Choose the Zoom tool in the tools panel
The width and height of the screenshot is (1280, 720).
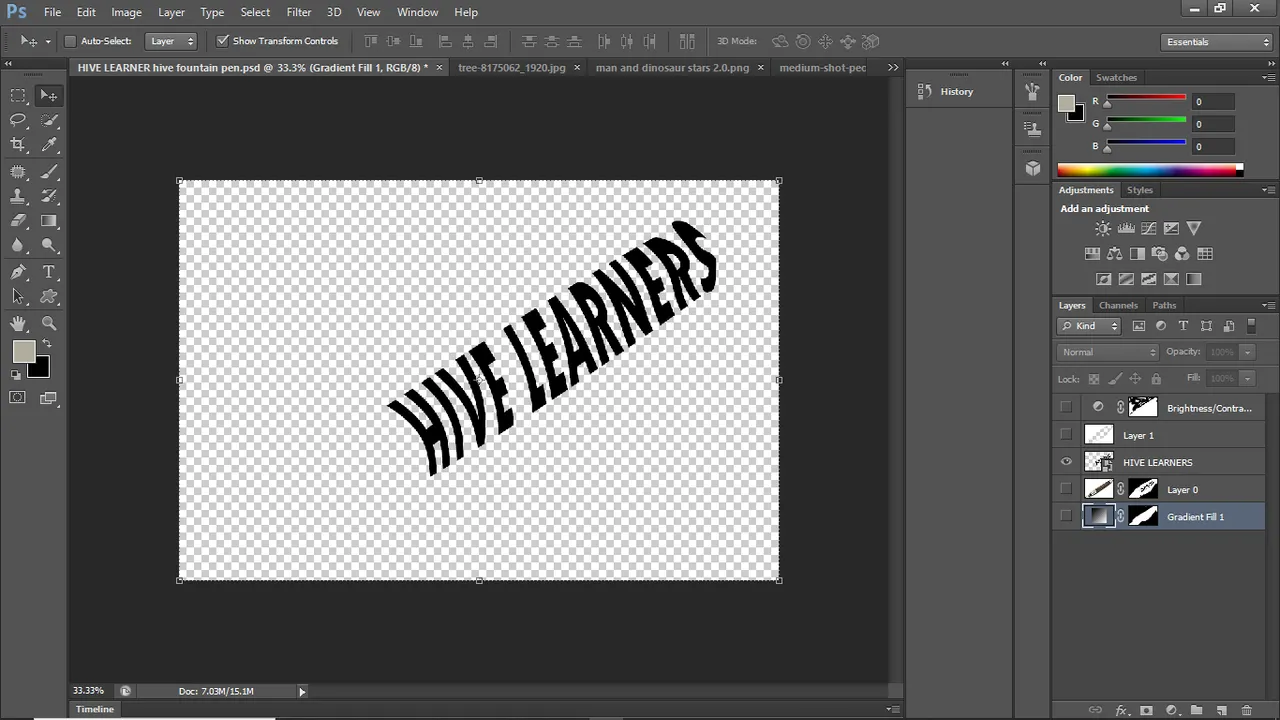49,324
